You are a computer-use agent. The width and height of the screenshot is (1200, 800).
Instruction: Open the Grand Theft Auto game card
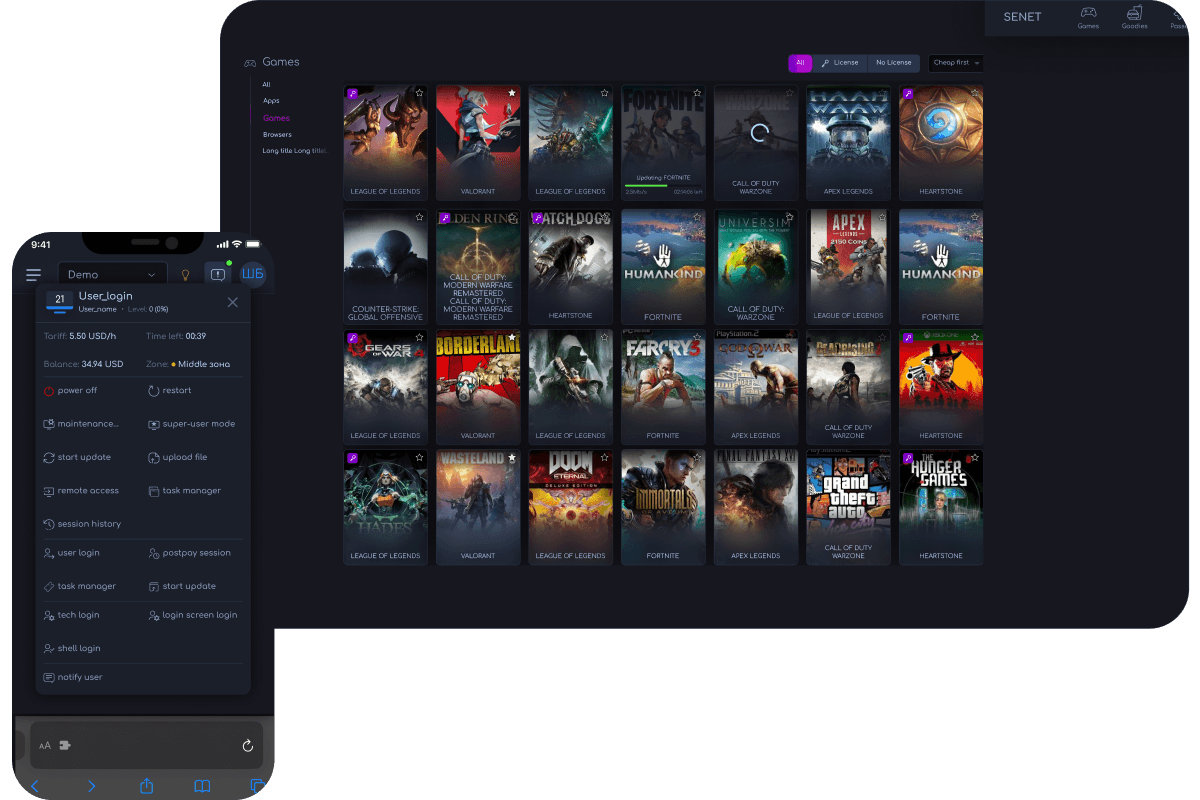point(848,507)
